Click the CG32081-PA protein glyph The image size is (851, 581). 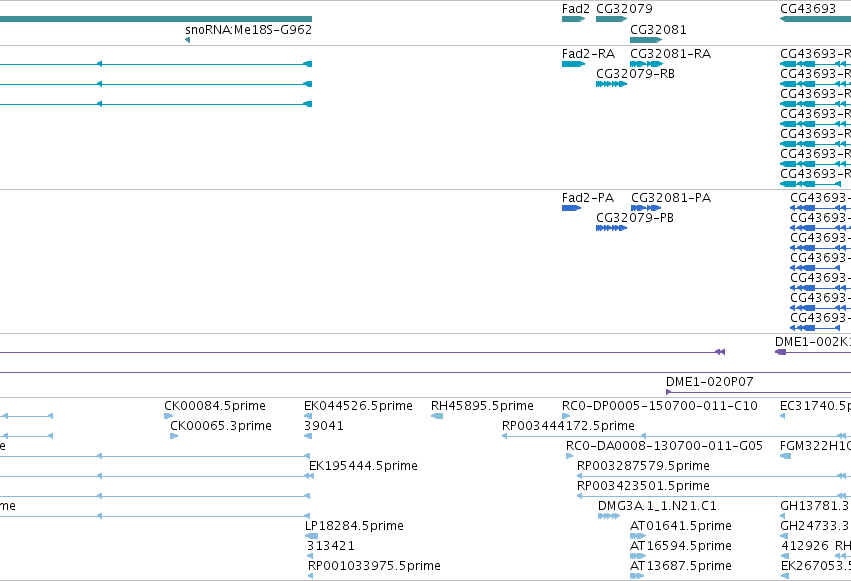(646, 208)
